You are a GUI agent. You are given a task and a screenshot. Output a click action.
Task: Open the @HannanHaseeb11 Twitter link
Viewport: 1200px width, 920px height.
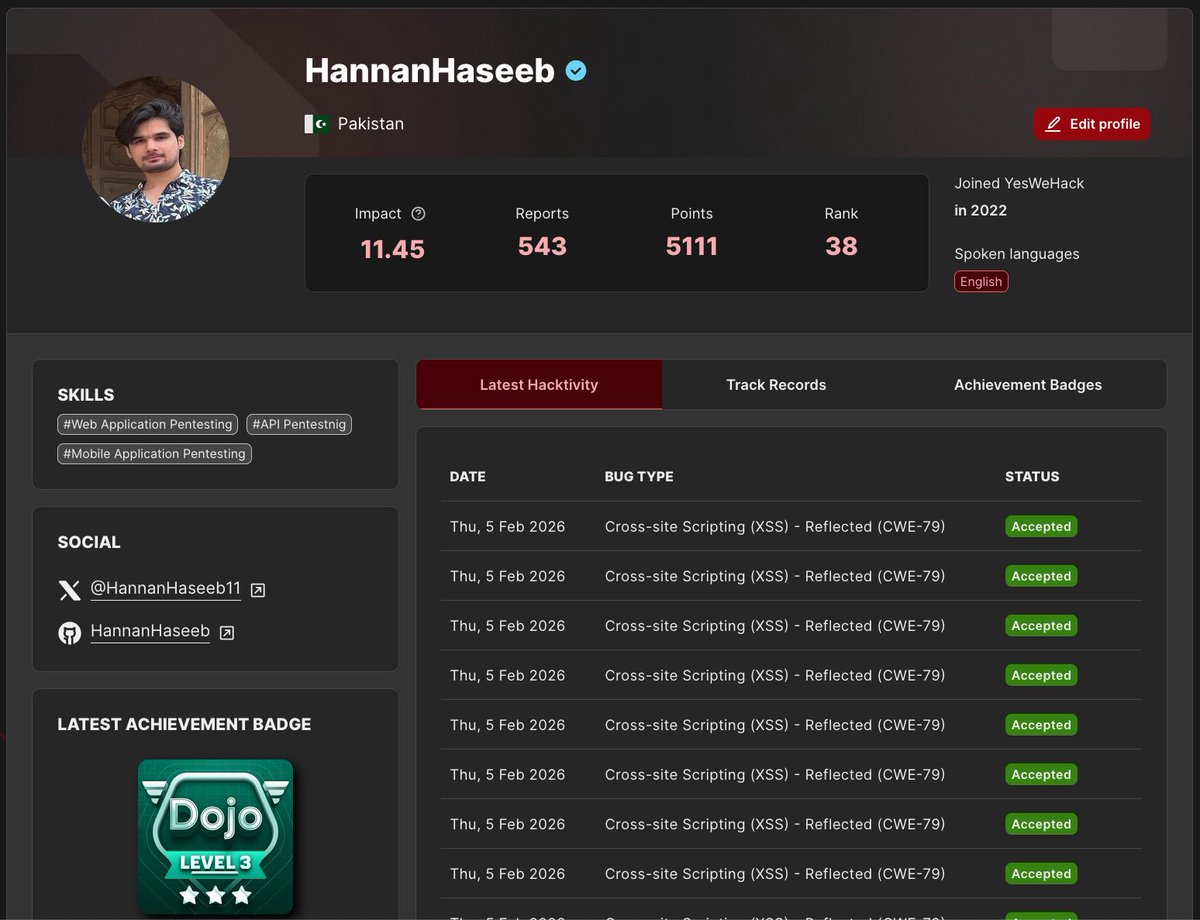pos(166,589)
